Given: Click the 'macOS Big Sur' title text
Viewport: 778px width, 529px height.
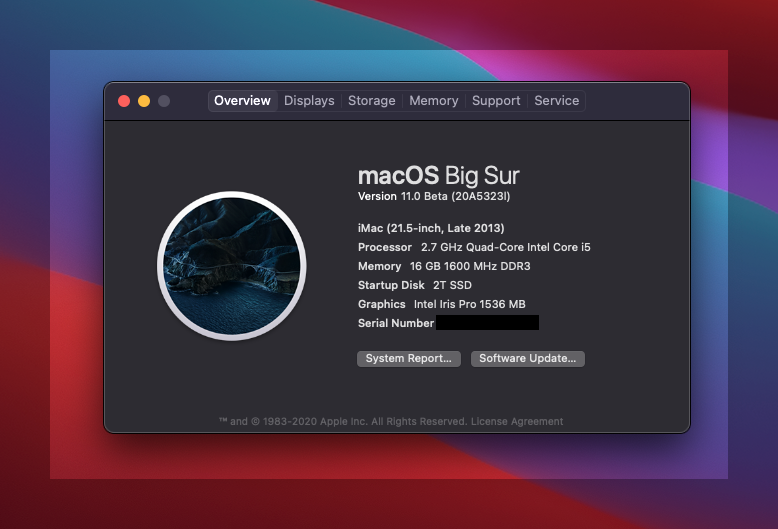Looking at the screenshot, I should click(439, 176).
